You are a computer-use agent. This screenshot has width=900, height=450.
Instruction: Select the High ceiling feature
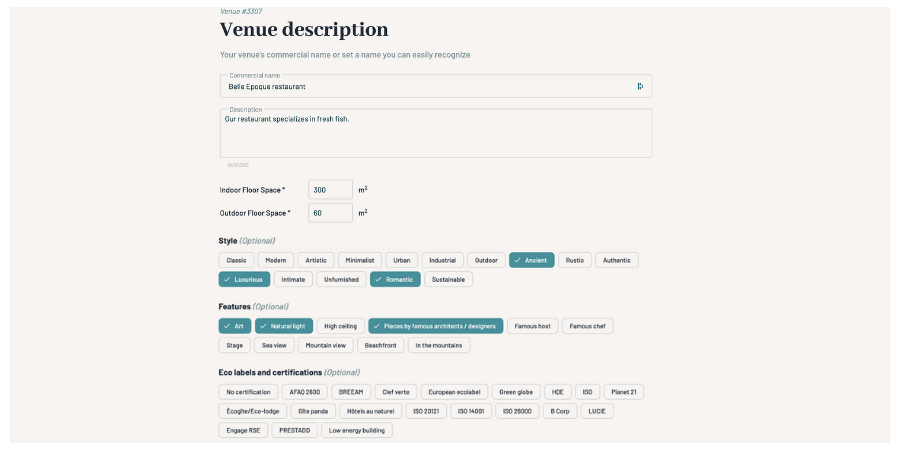point(340,326)
